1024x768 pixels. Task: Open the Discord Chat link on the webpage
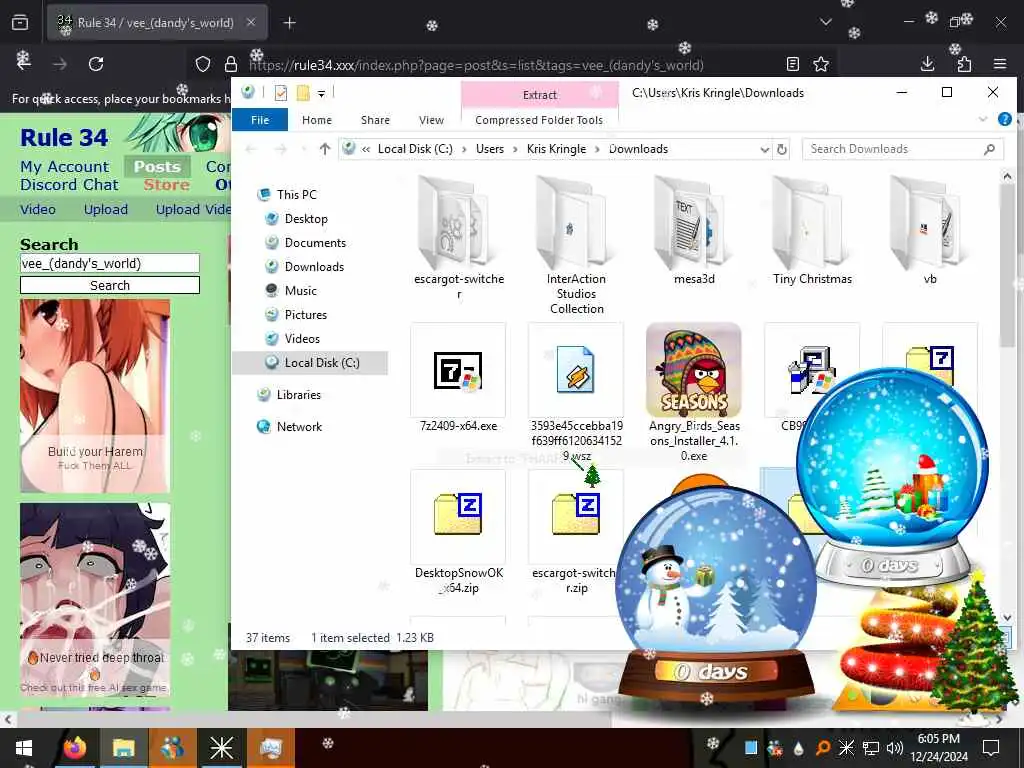point(69,185)
